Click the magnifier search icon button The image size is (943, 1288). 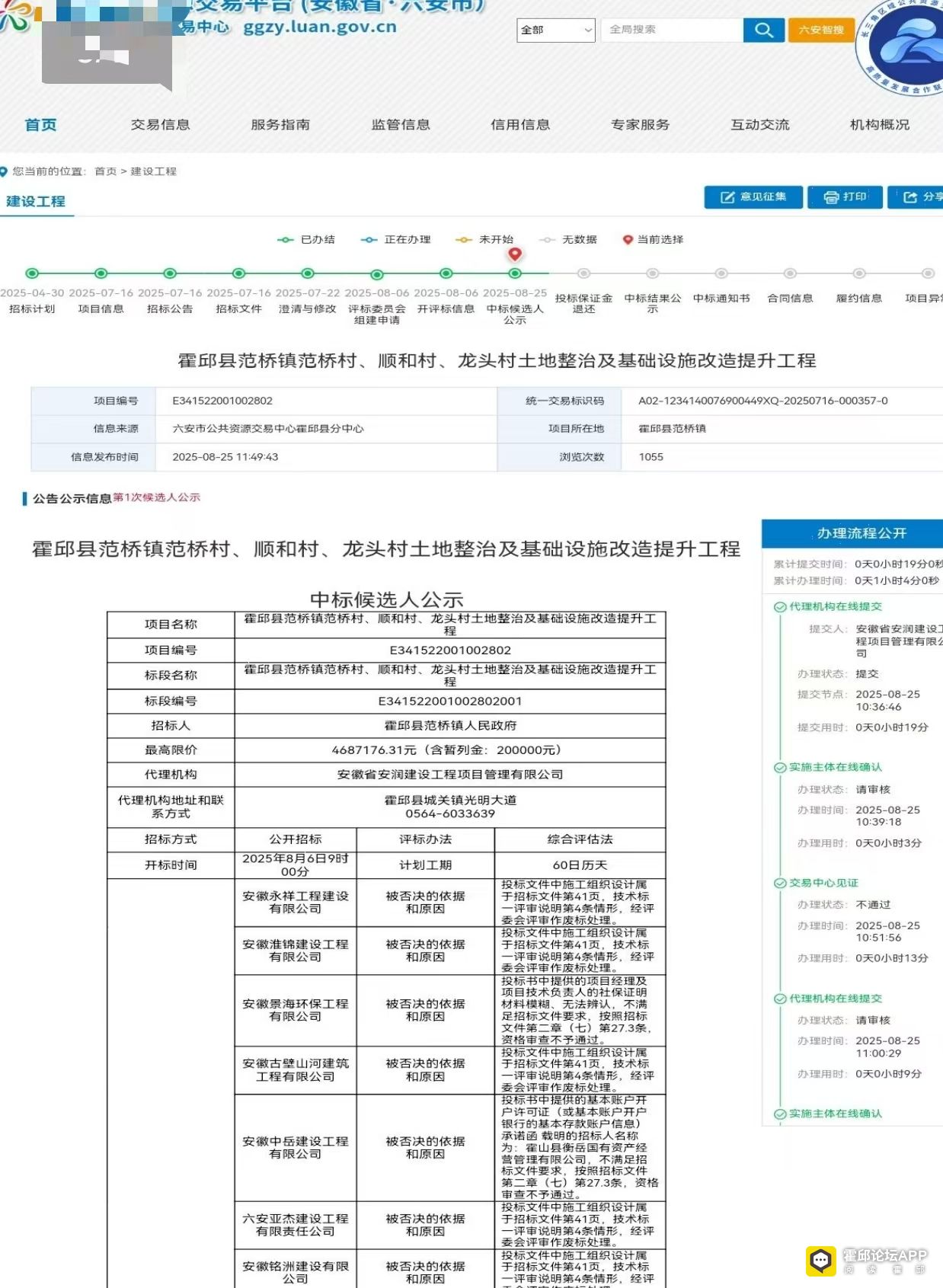(x=763, y=30)
